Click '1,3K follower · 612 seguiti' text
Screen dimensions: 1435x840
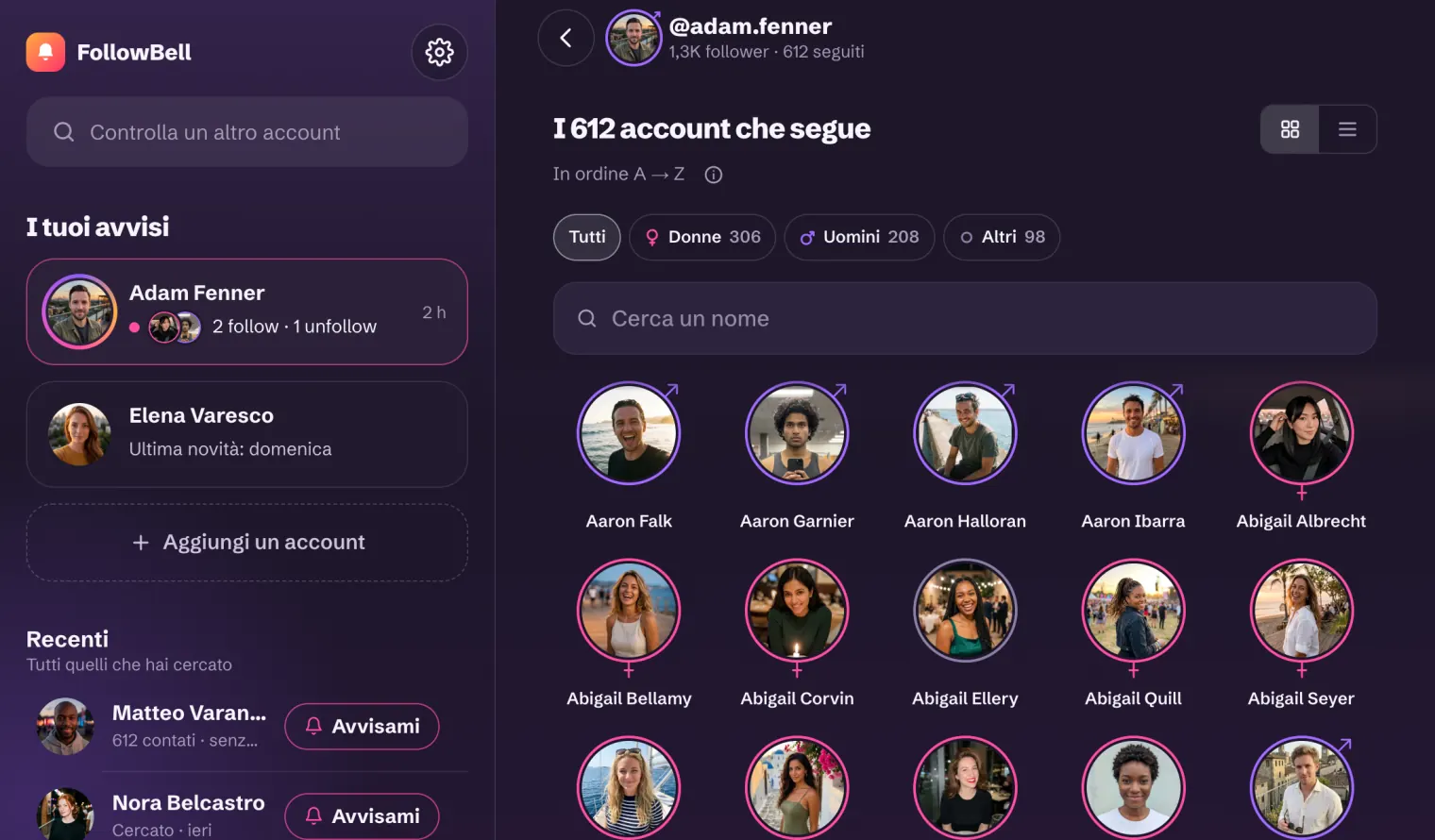tap(767, 52)
